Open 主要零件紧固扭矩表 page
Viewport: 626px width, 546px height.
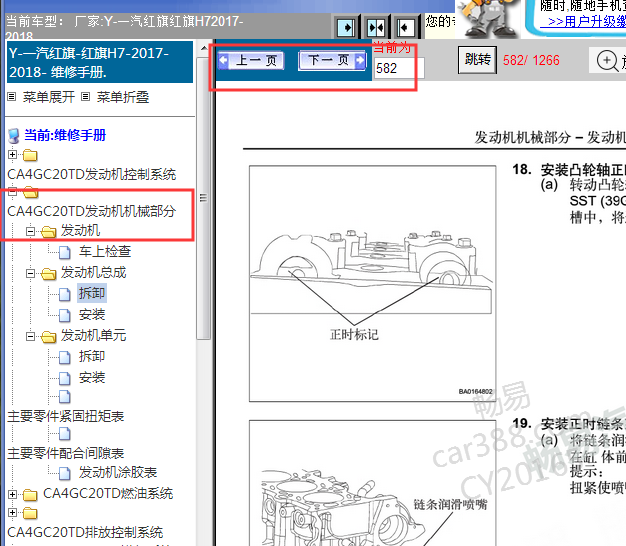66,416
